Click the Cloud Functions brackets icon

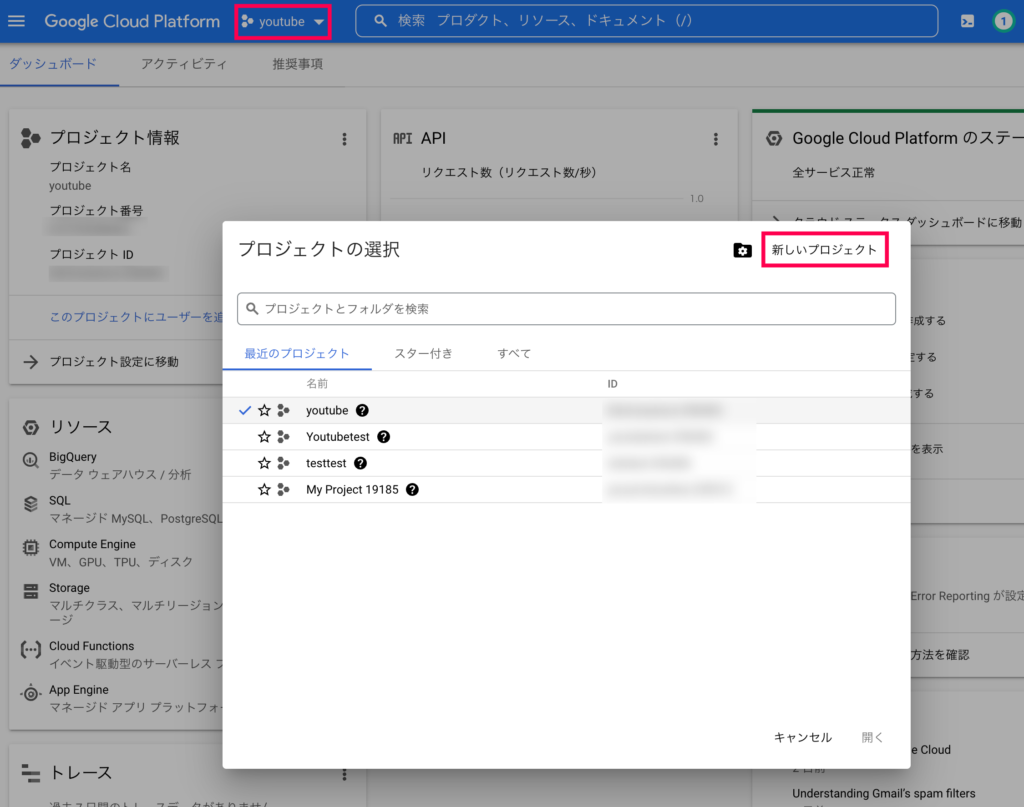(x=31, y=650)
